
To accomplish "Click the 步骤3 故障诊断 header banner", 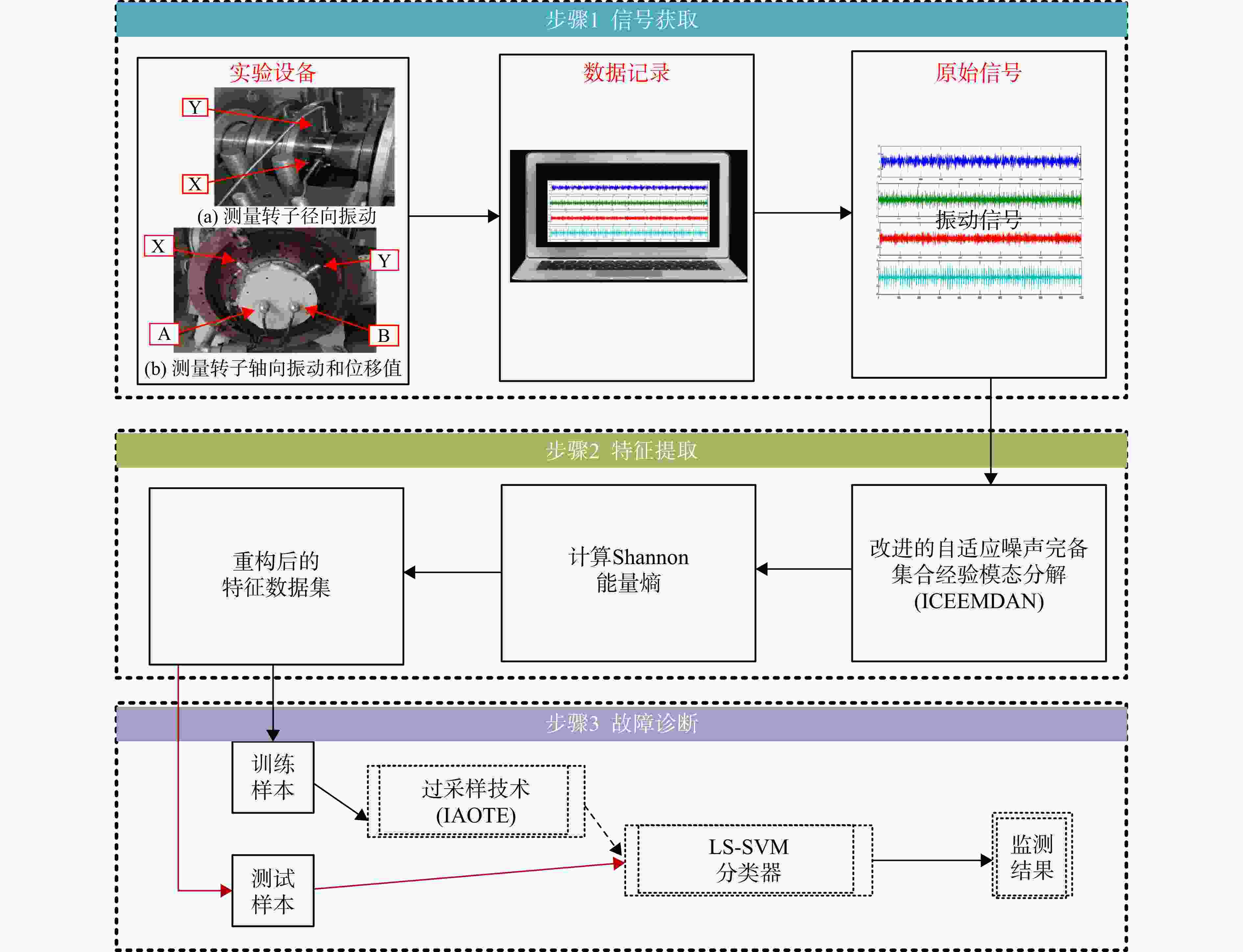I will [x=621, y=723].
